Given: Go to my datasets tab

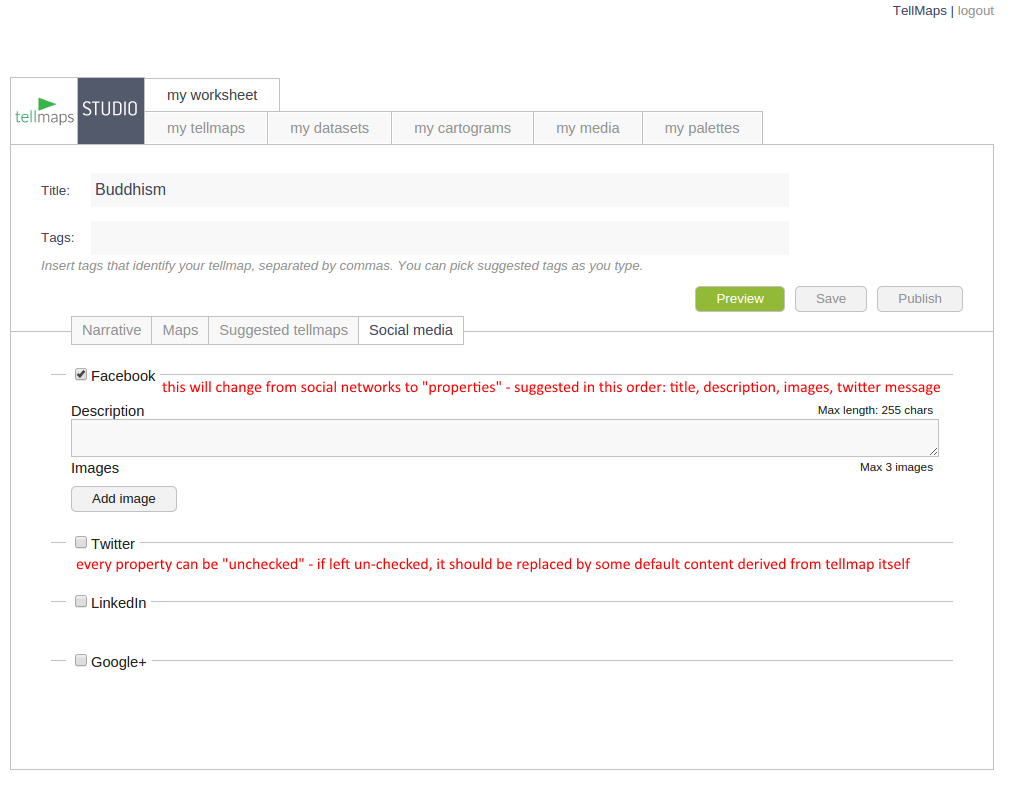Looking at the screenshot, I should [x=329, y=128].
